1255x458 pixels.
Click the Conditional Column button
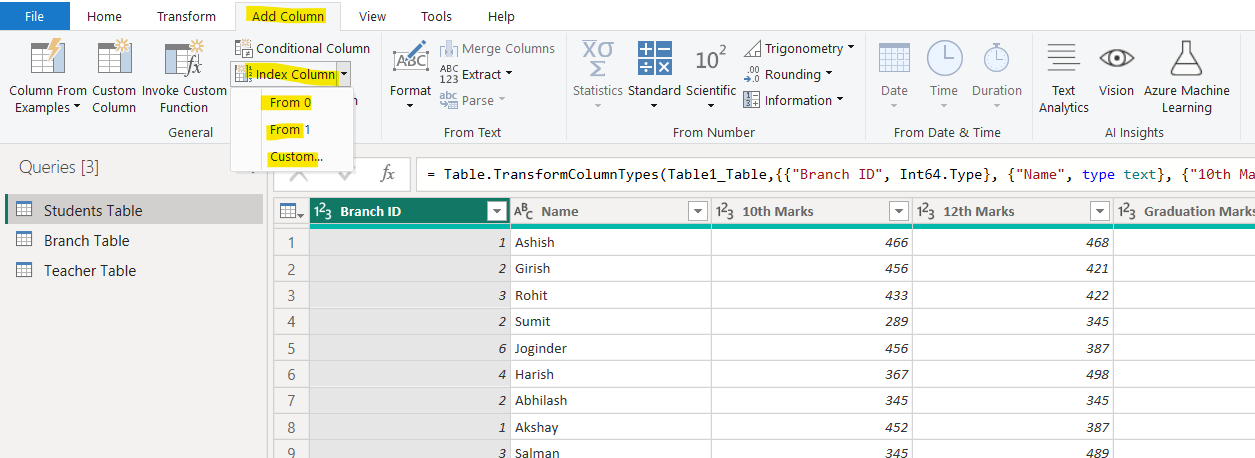click(302, 48)
